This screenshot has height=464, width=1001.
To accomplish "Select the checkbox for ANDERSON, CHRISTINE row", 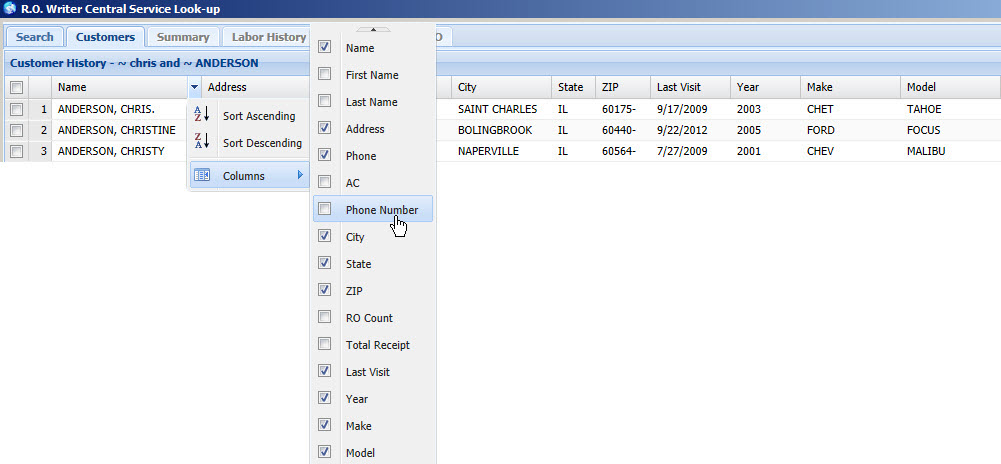I will coord(16,130).
